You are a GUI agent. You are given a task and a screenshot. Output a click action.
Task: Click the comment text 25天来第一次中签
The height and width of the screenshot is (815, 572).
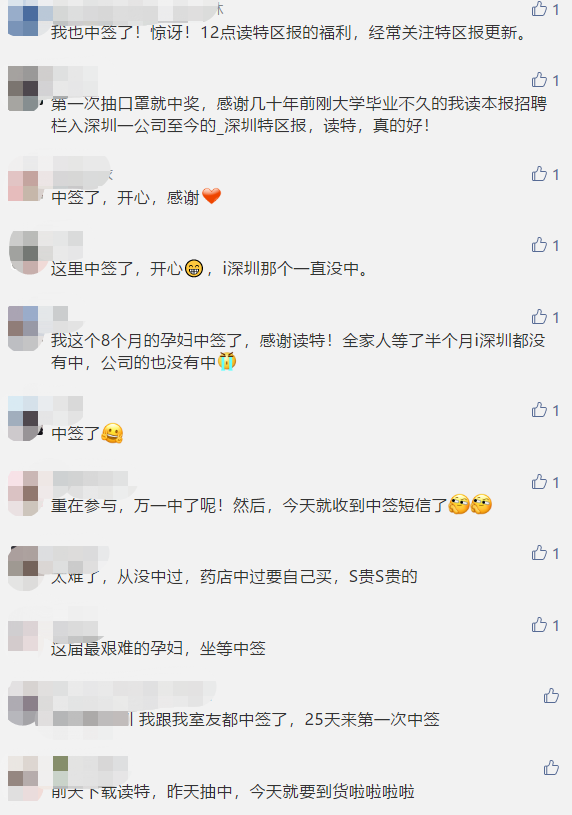[372, 720]
